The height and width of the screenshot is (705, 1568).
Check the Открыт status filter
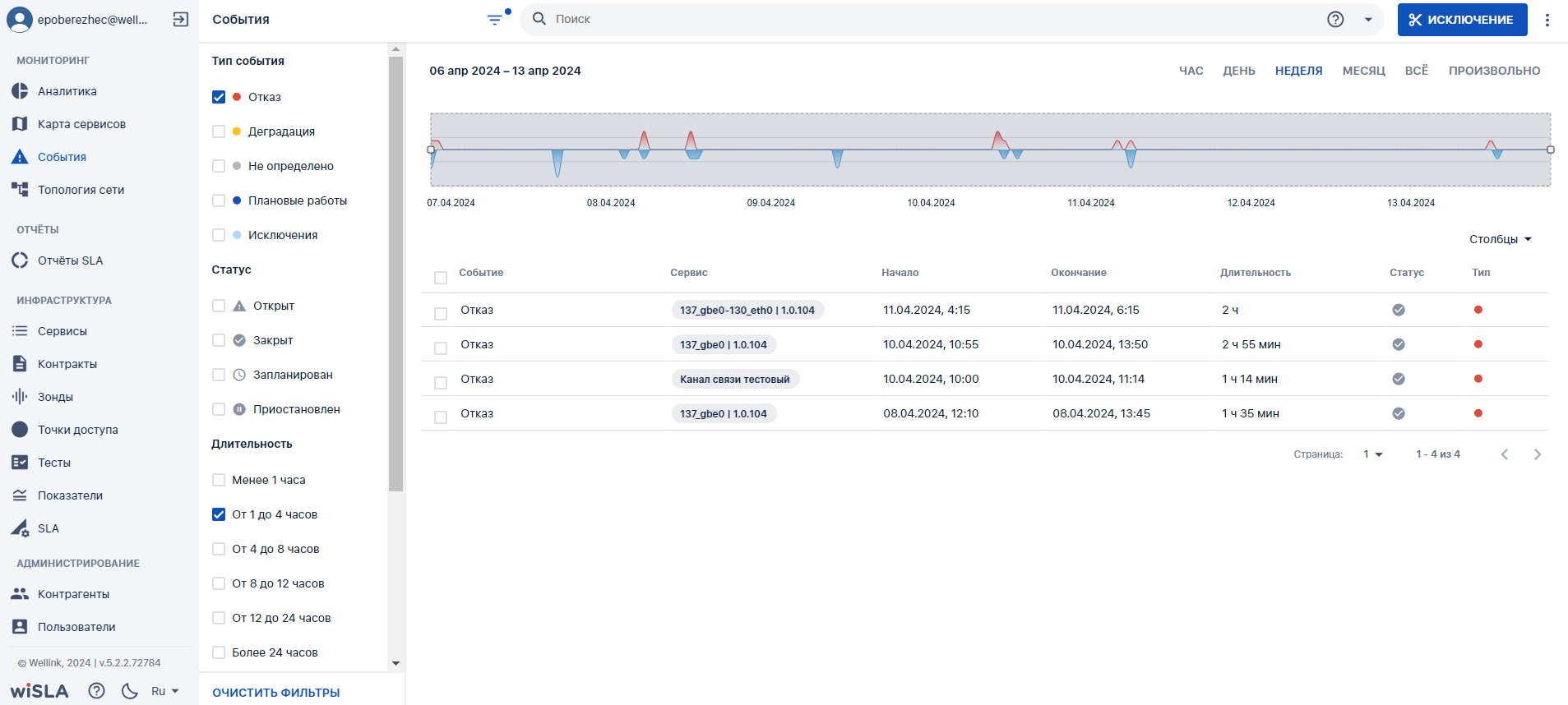(219, 306)
